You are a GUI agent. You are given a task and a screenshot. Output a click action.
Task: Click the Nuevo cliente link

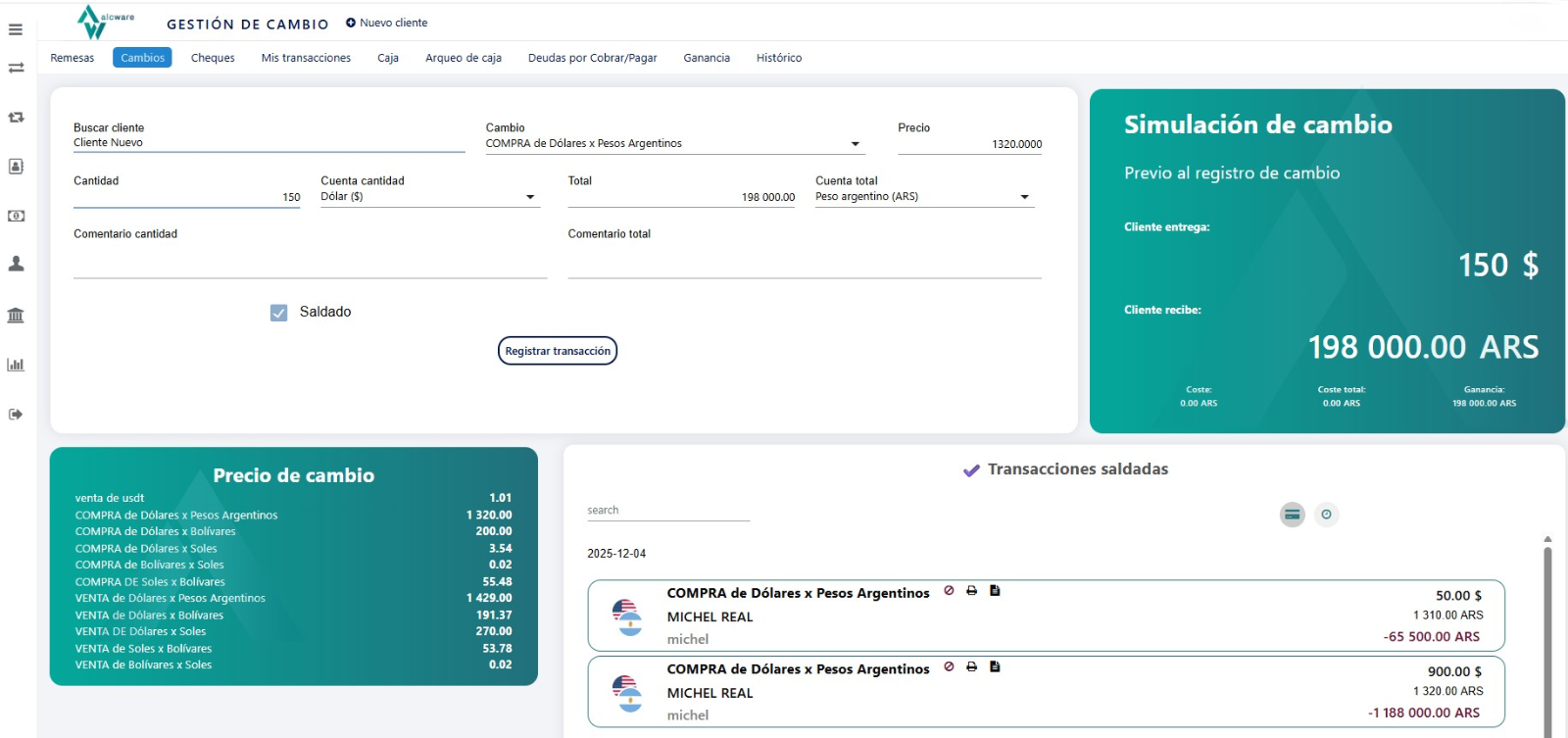386,23
